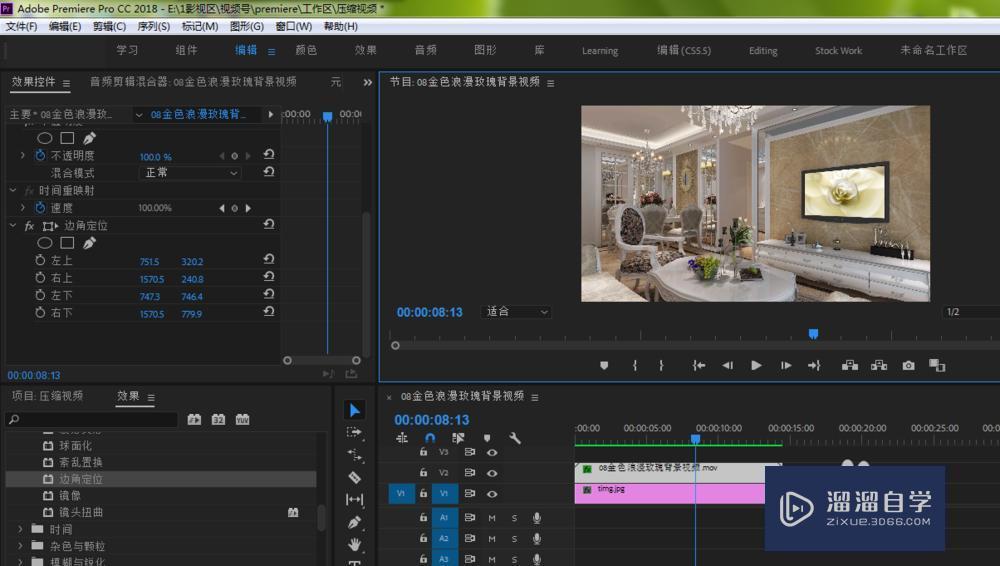Open playback resolution dropdown 1/2

[971, 312]
